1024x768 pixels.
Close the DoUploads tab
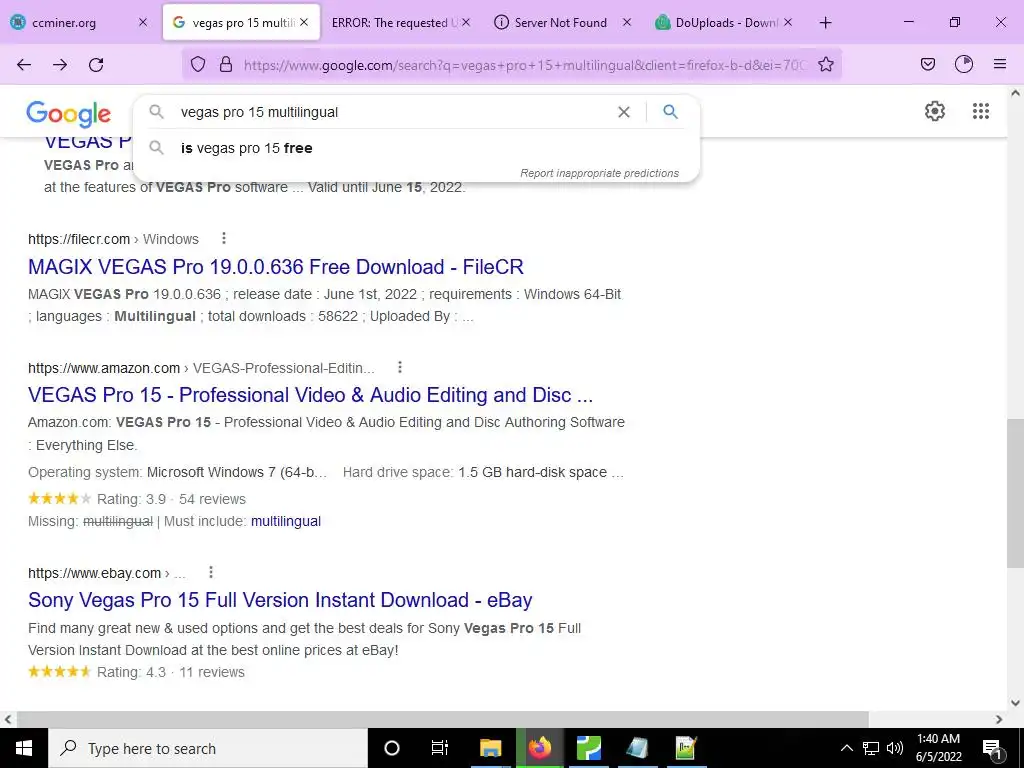[788, 23]
